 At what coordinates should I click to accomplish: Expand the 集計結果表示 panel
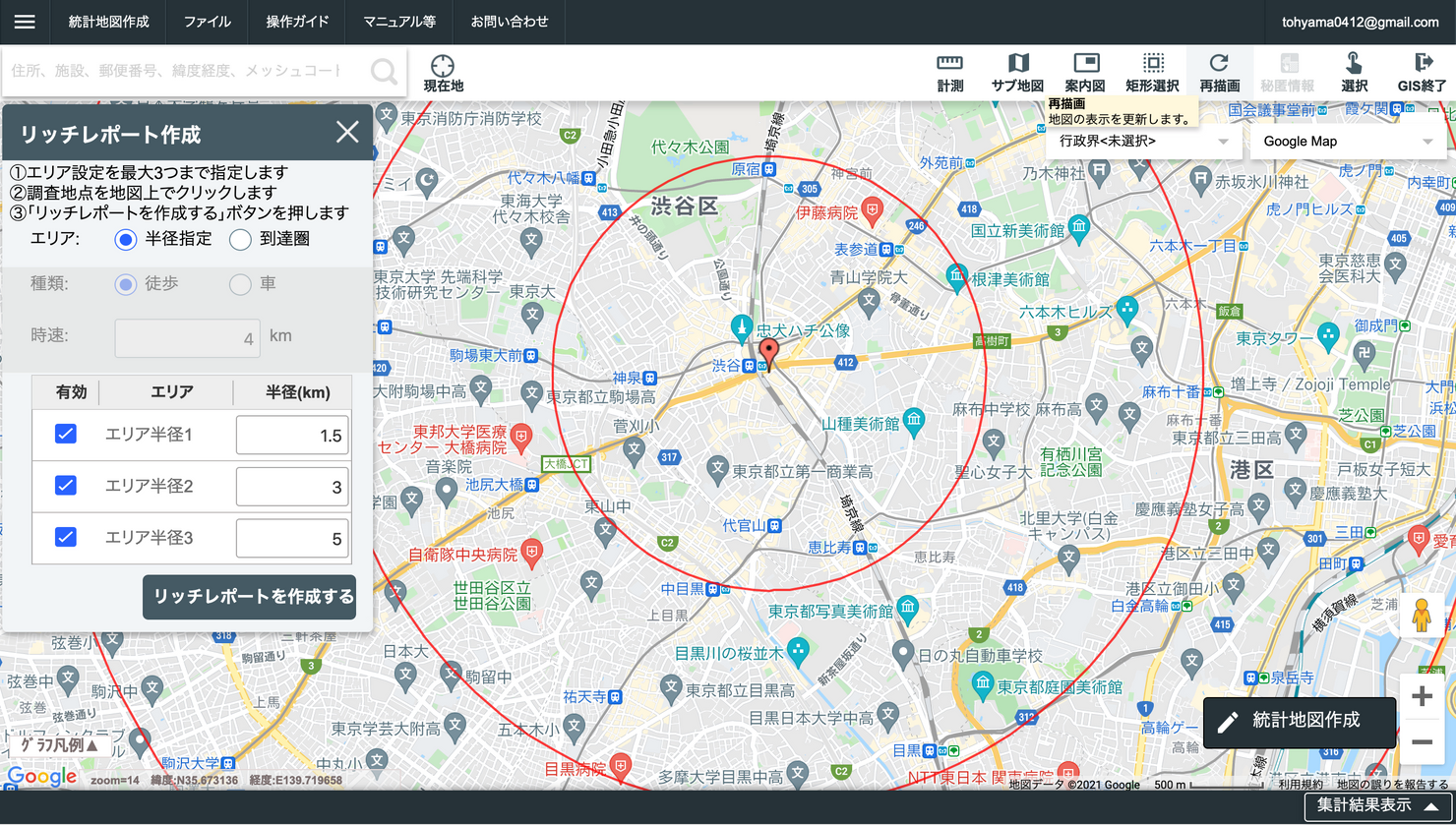[x=1379, y=806]
